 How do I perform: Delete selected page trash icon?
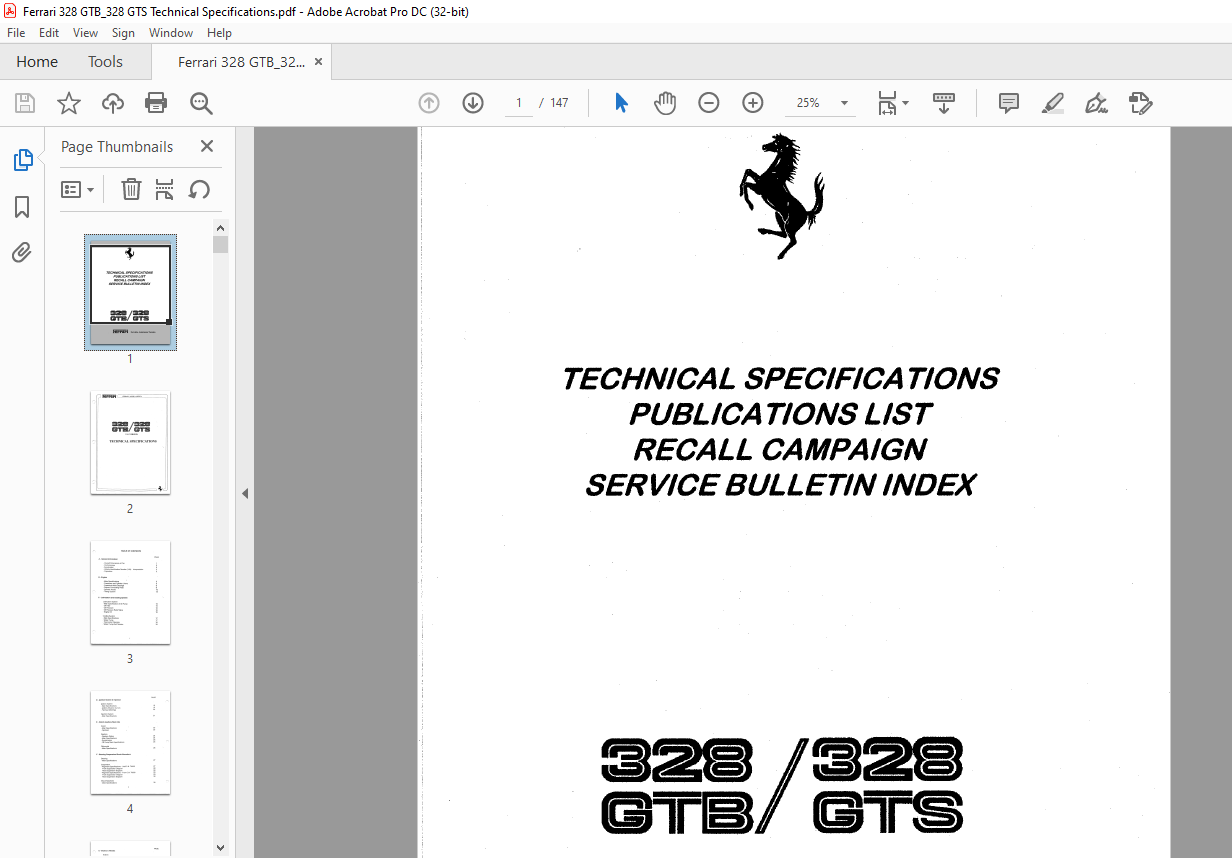pos(131,189)
